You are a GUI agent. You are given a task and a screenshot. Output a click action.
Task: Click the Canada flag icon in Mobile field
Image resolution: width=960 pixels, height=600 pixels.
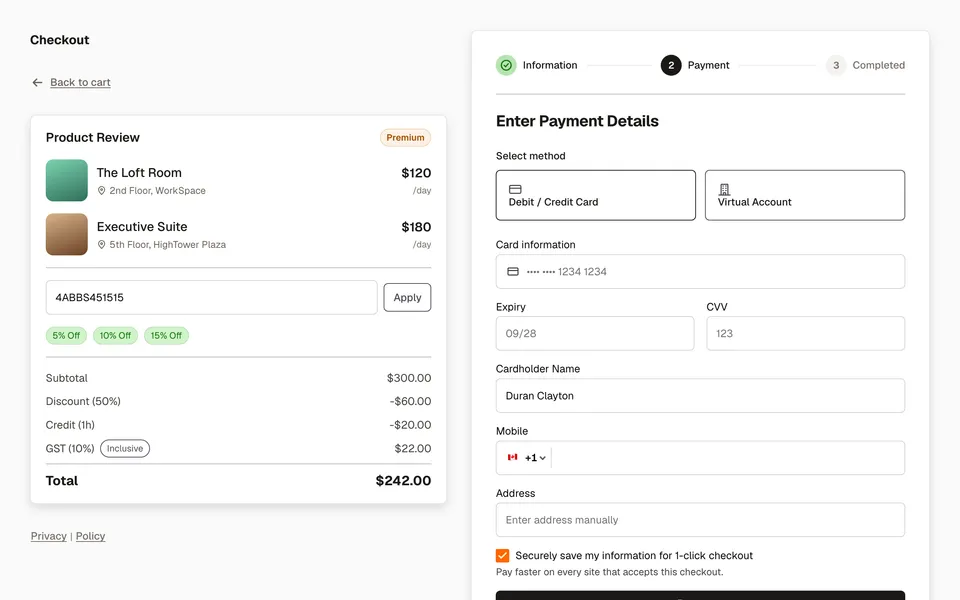(x=512, y=457)
